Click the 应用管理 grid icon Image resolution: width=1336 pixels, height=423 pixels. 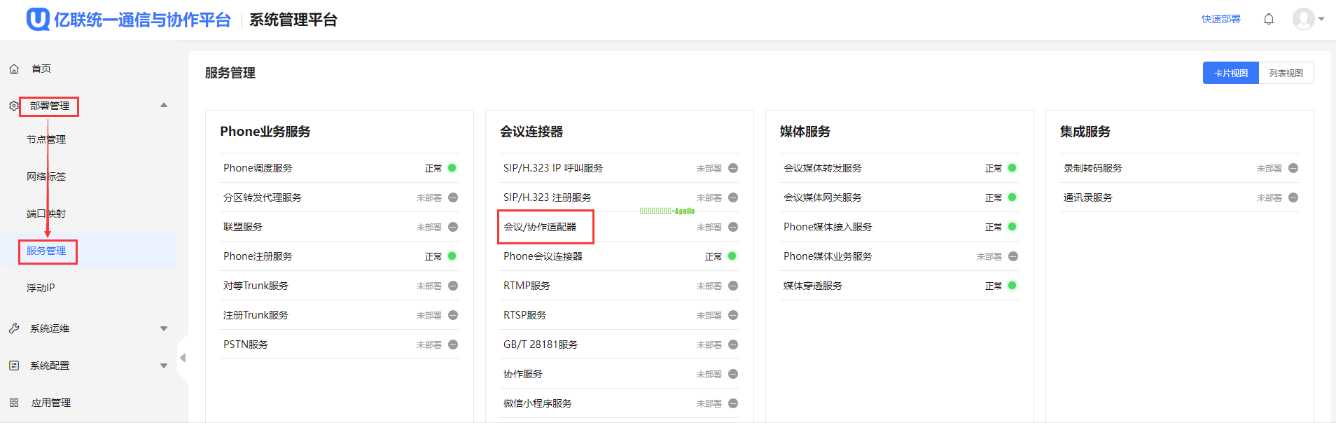[x=14, y=403]
